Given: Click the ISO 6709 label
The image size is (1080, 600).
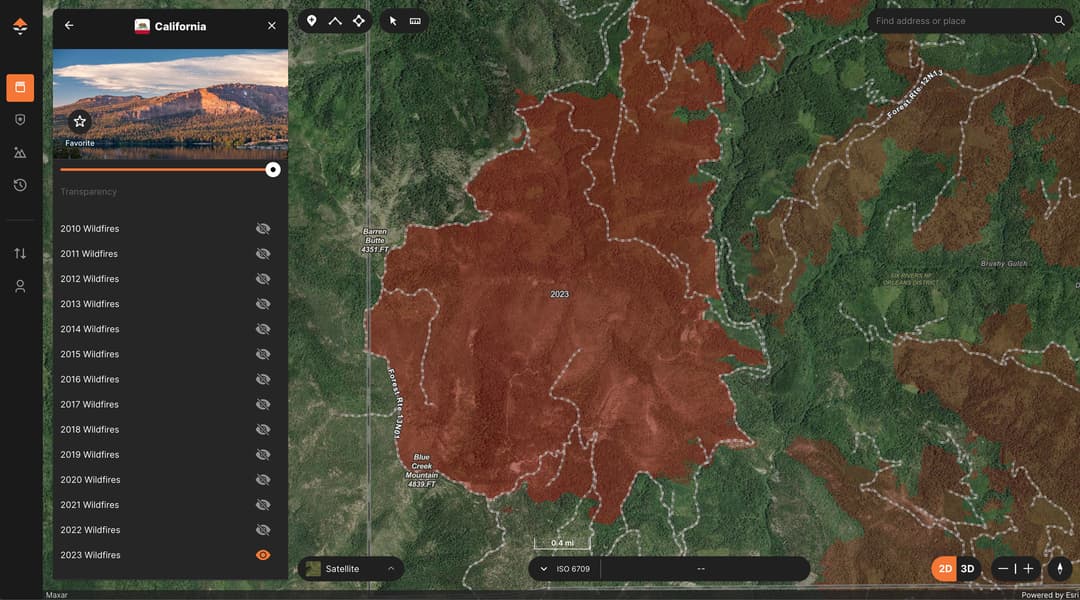Looking at the screenshot, I should click(x=573, y=569).
